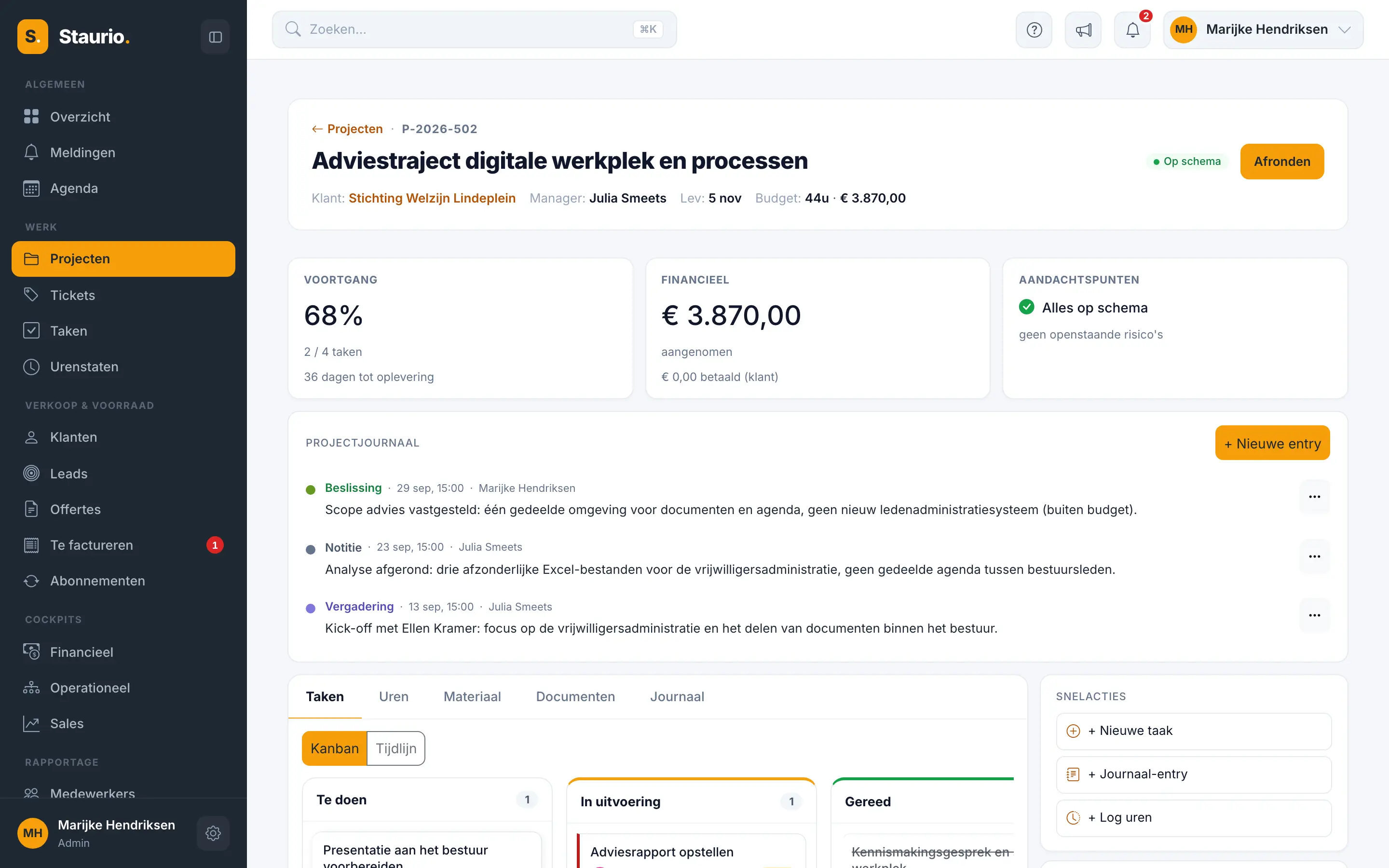The height and width of the screenshot is (868, 1389).
Task: Switch task view to Kanban
Action: coord(335,748)
